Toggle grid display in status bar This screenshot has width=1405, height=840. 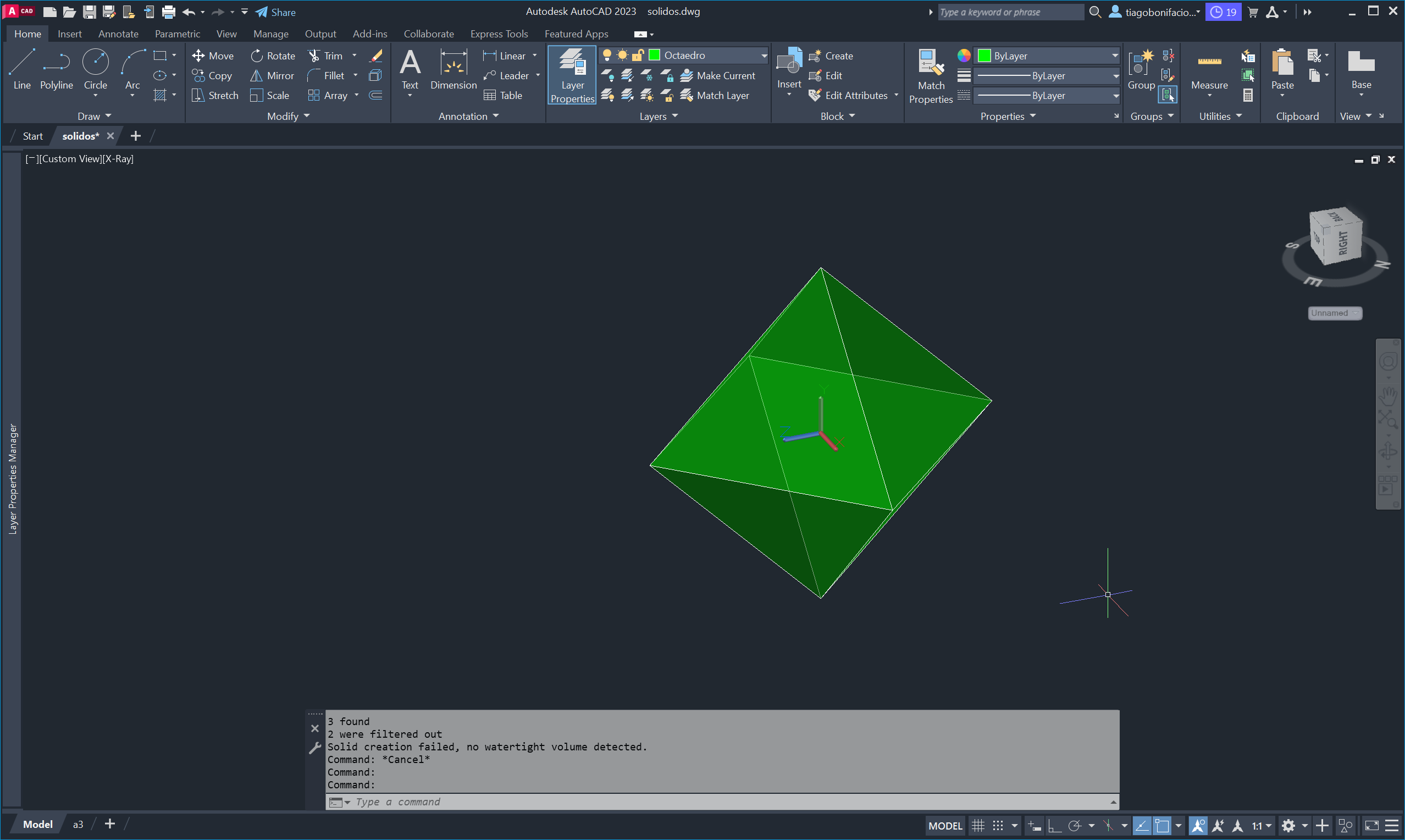click(978, 826)
